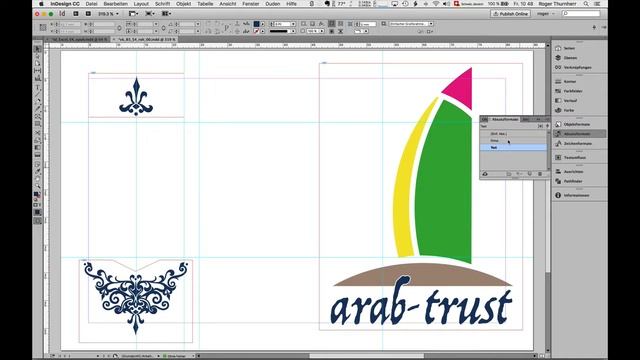640x360 pixels.
Task: Click the search field at top right
Action: [x=581, y=14]
